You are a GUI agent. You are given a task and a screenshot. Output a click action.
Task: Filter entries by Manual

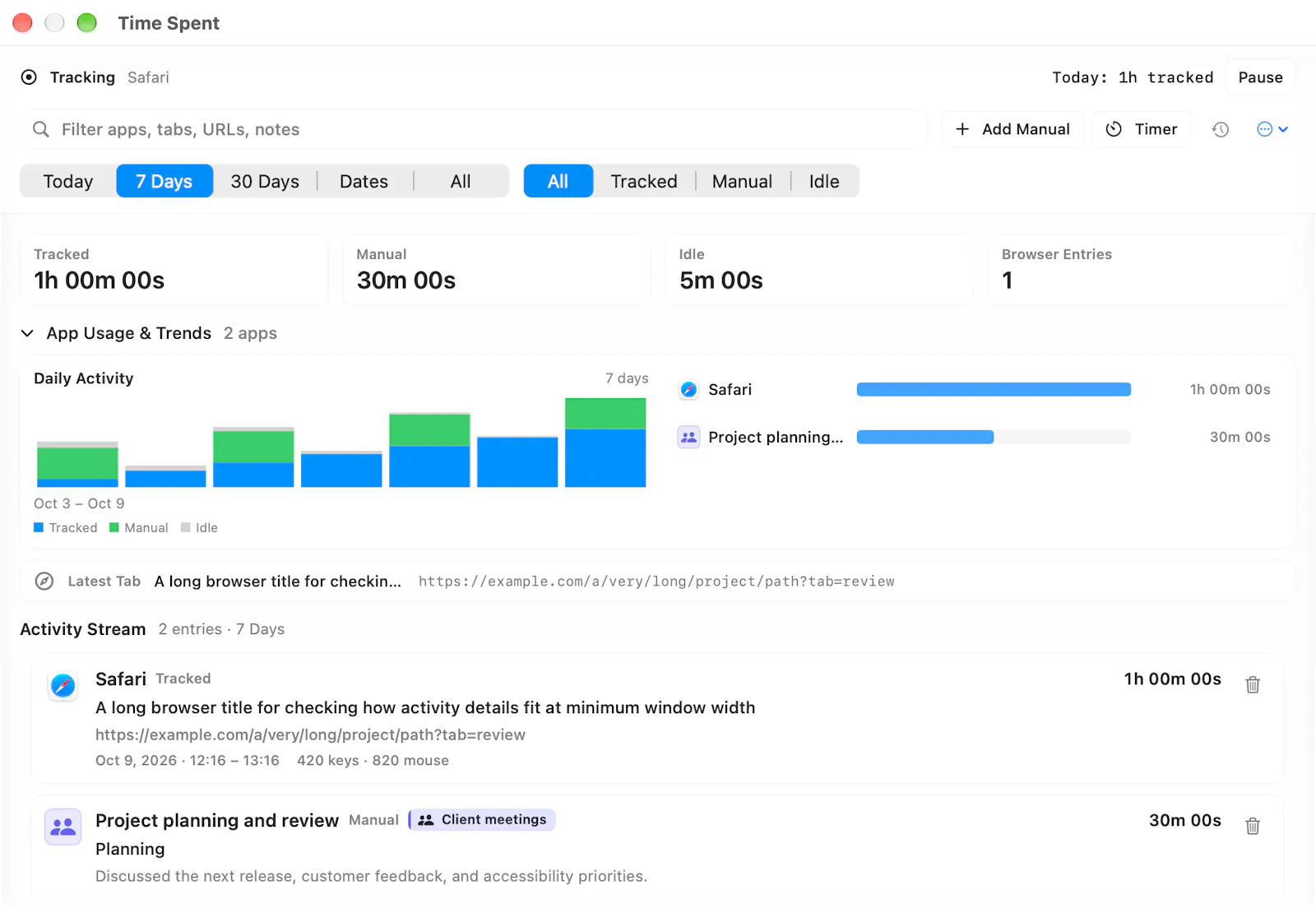pyautogui.click(x=742, y=181)
